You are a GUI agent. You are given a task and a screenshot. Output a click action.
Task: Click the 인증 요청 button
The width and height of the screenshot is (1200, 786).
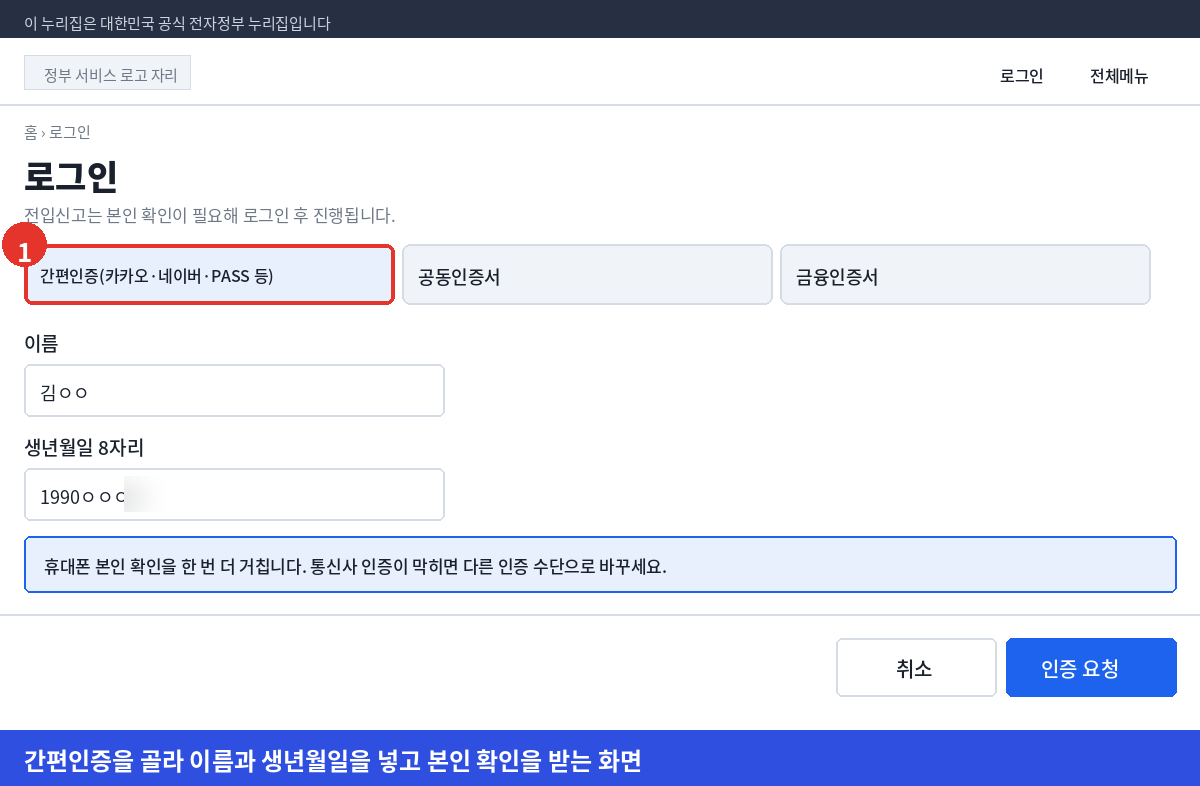(x=1091, y=667)
